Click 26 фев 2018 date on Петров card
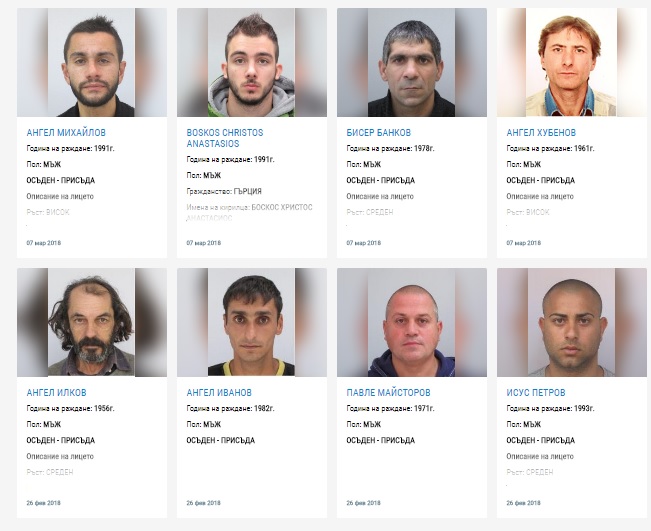 (x=523, y=503)
